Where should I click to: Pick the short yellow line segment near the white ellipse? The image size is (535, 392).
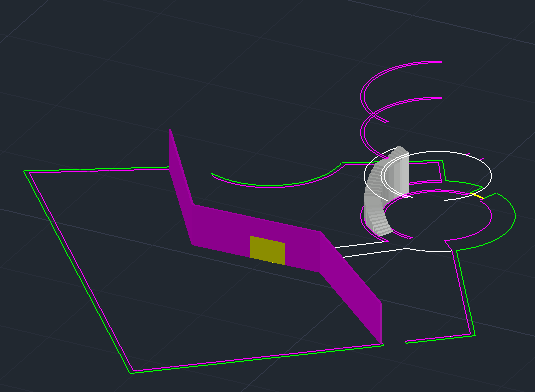click(477, 195)
